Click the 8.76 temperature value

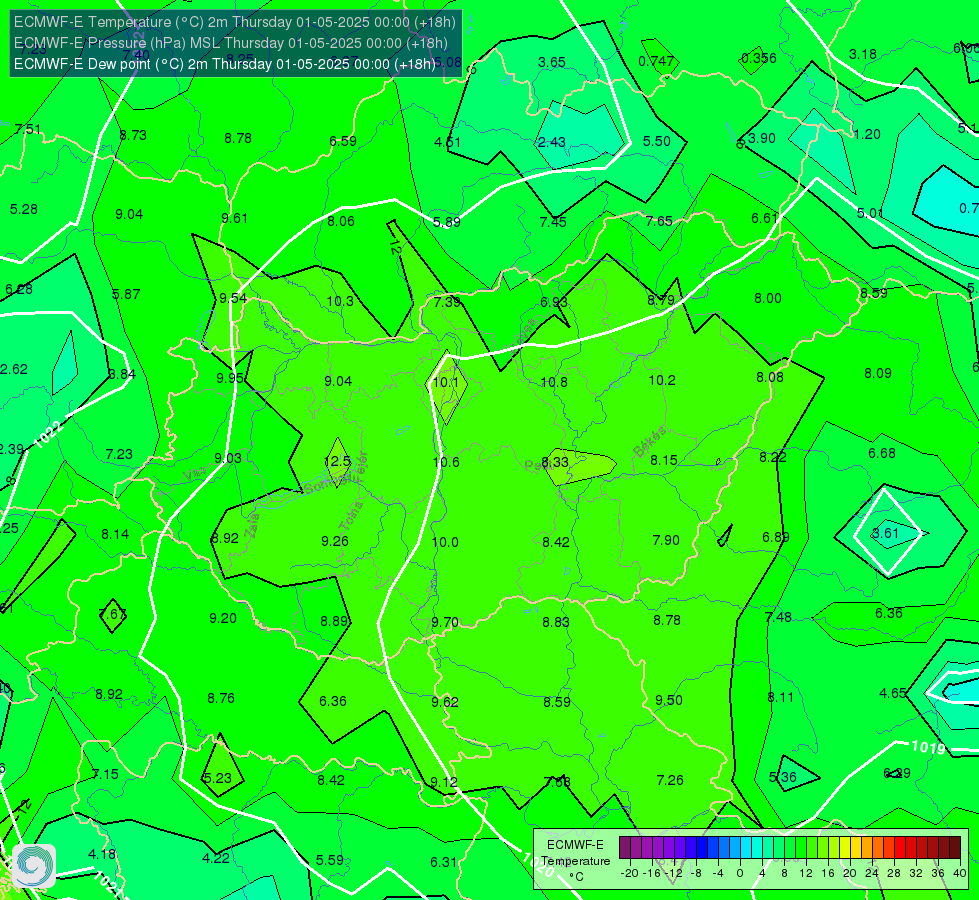coord(221,698)
